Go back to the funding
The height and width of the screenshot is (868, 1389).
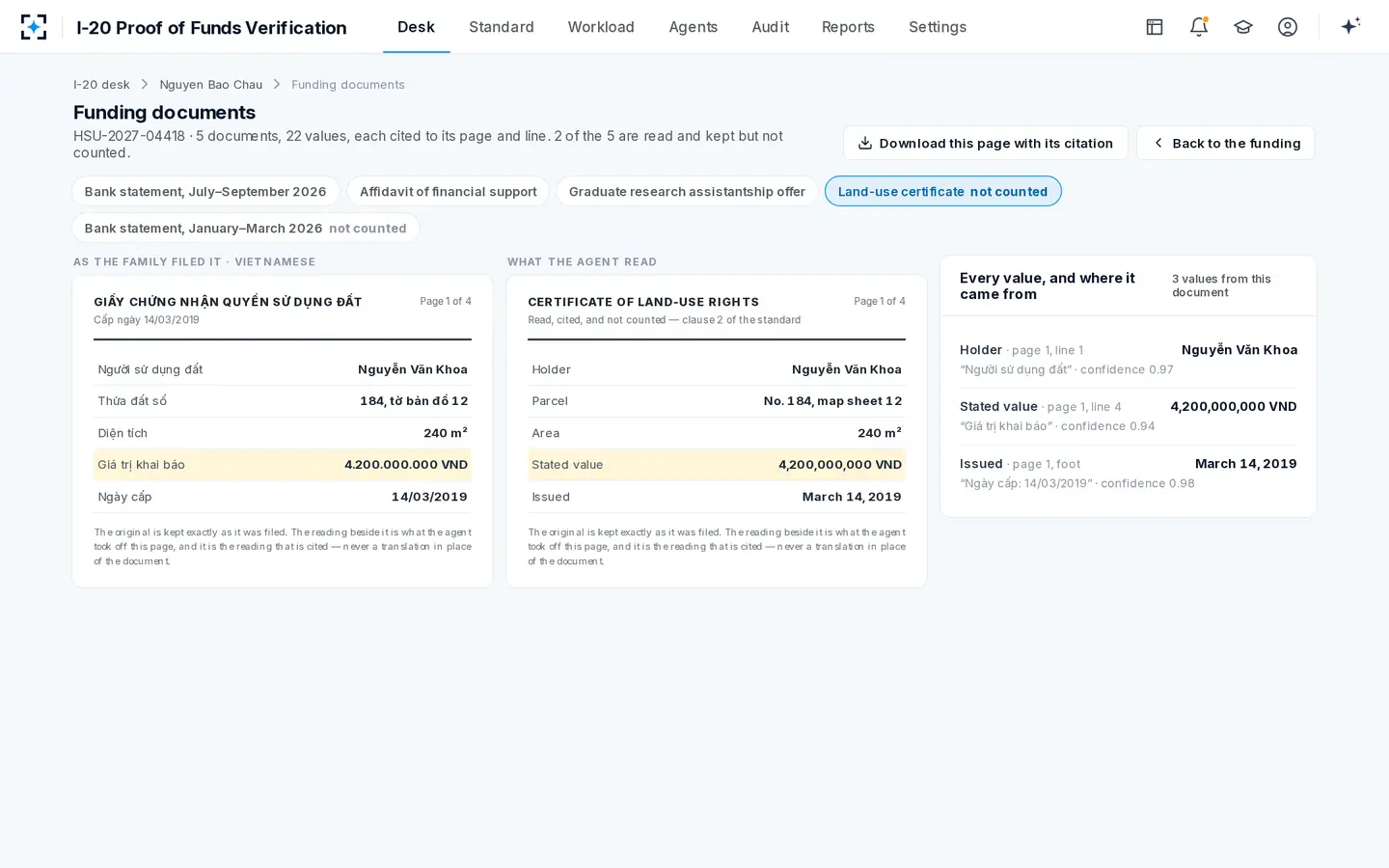1226,143
